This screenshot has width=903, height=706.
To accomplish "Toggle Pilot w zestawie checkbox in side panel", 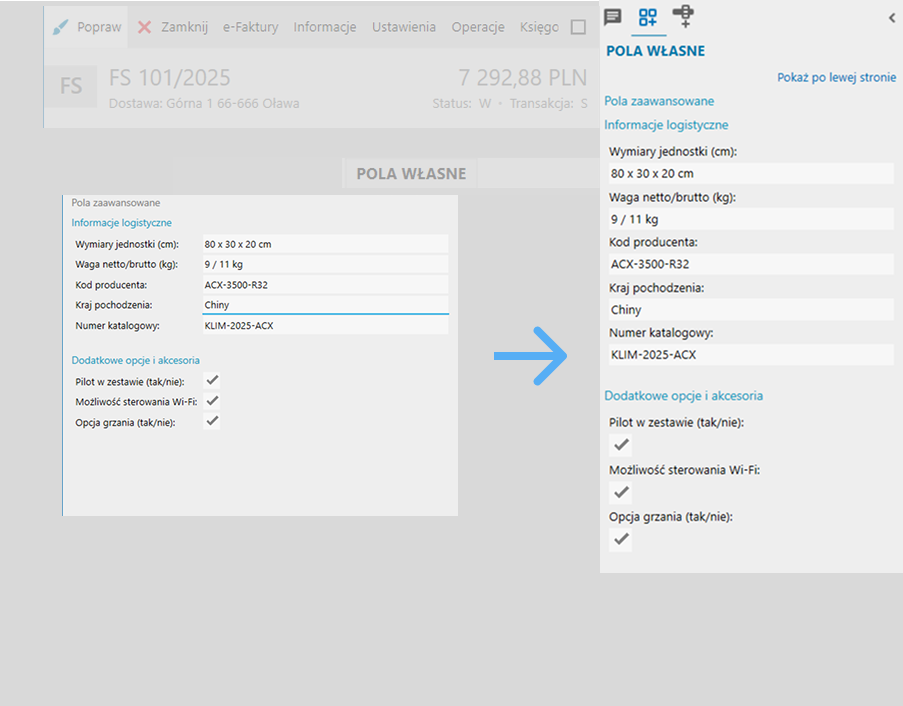I will [621, 444].
